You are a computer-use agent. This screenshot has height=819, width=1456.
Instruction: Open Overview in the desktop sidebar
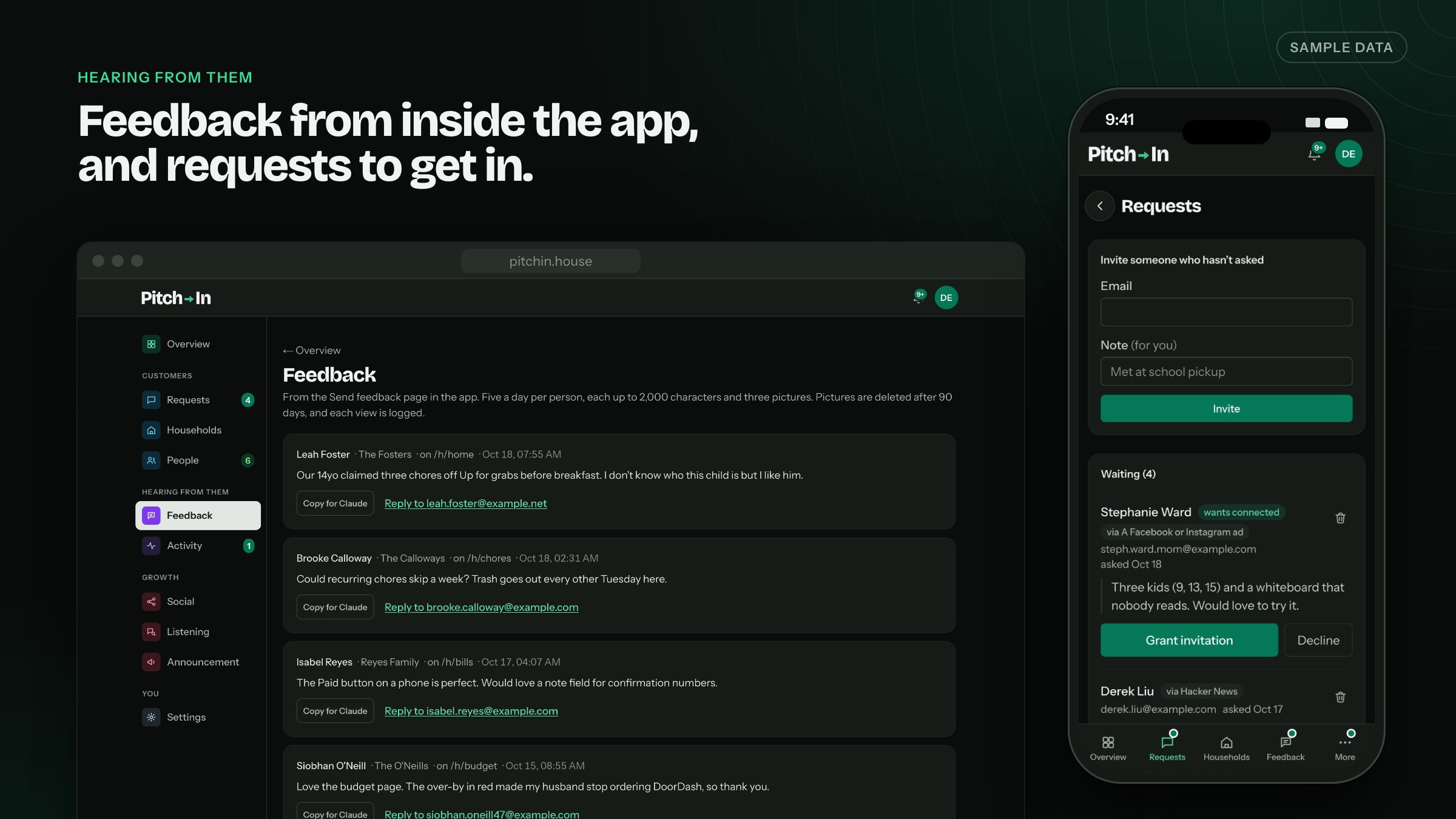pyautogui.click(x=198, y=344)
